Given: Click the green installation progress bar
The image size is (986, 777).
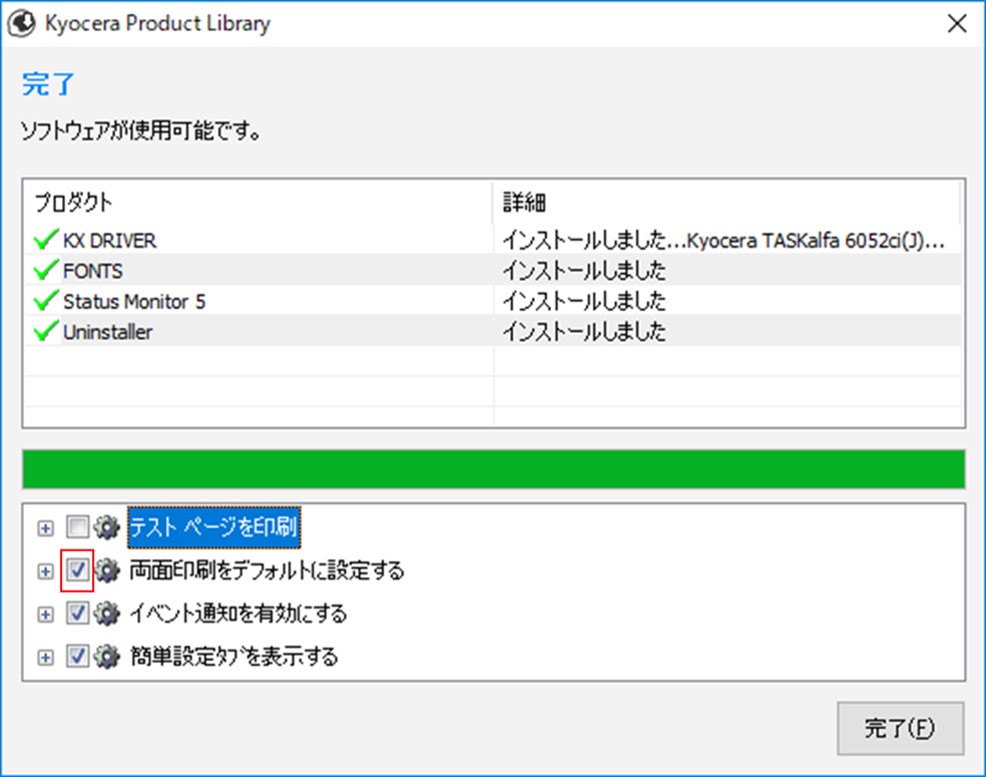Looking at the screenshot, I should pos(494,469).
